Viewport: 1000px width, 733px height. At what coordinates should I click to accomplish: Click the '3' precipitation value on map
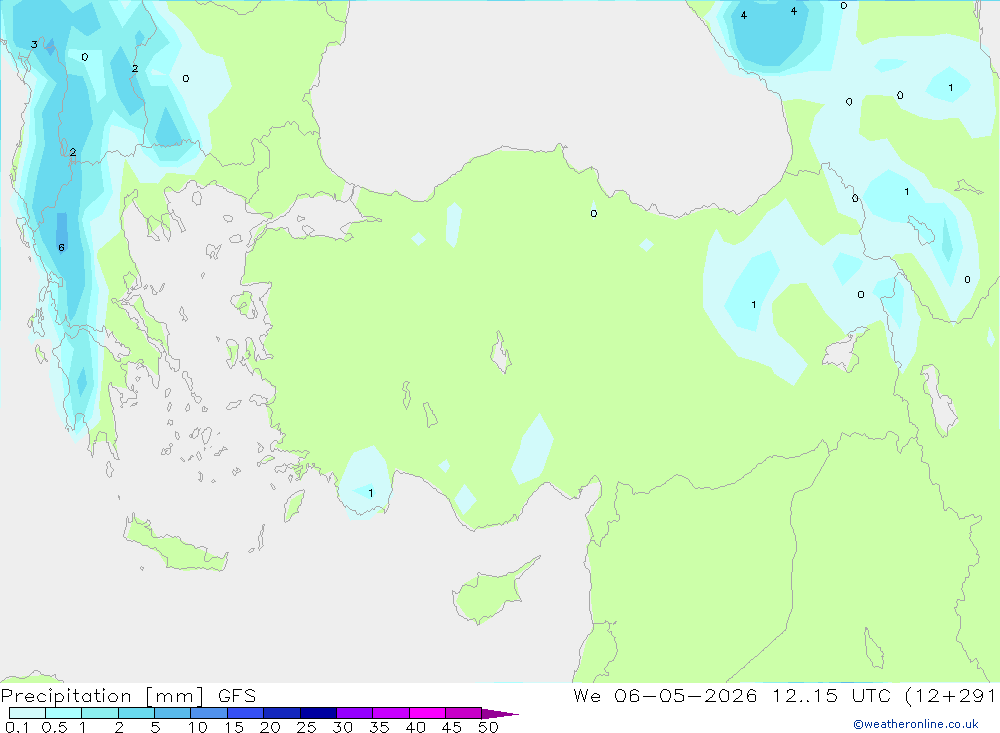tap(34, 45)
